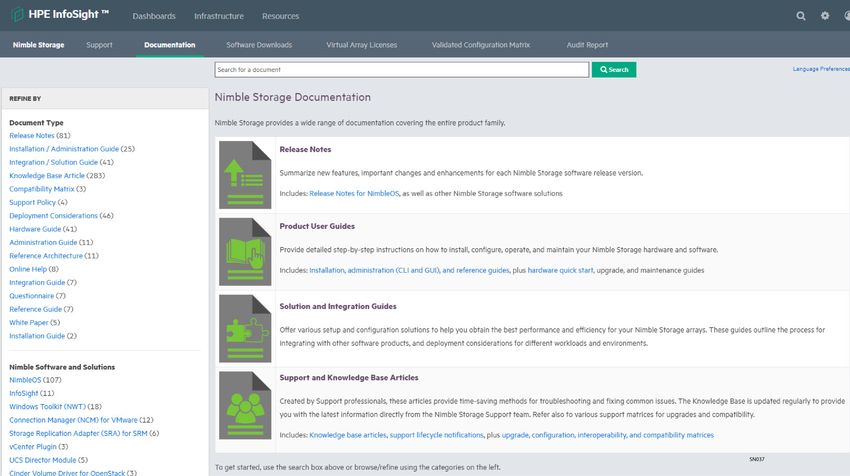Open Language Preferences link
This screenshot has width=850, height=476.
pos(821,69)
